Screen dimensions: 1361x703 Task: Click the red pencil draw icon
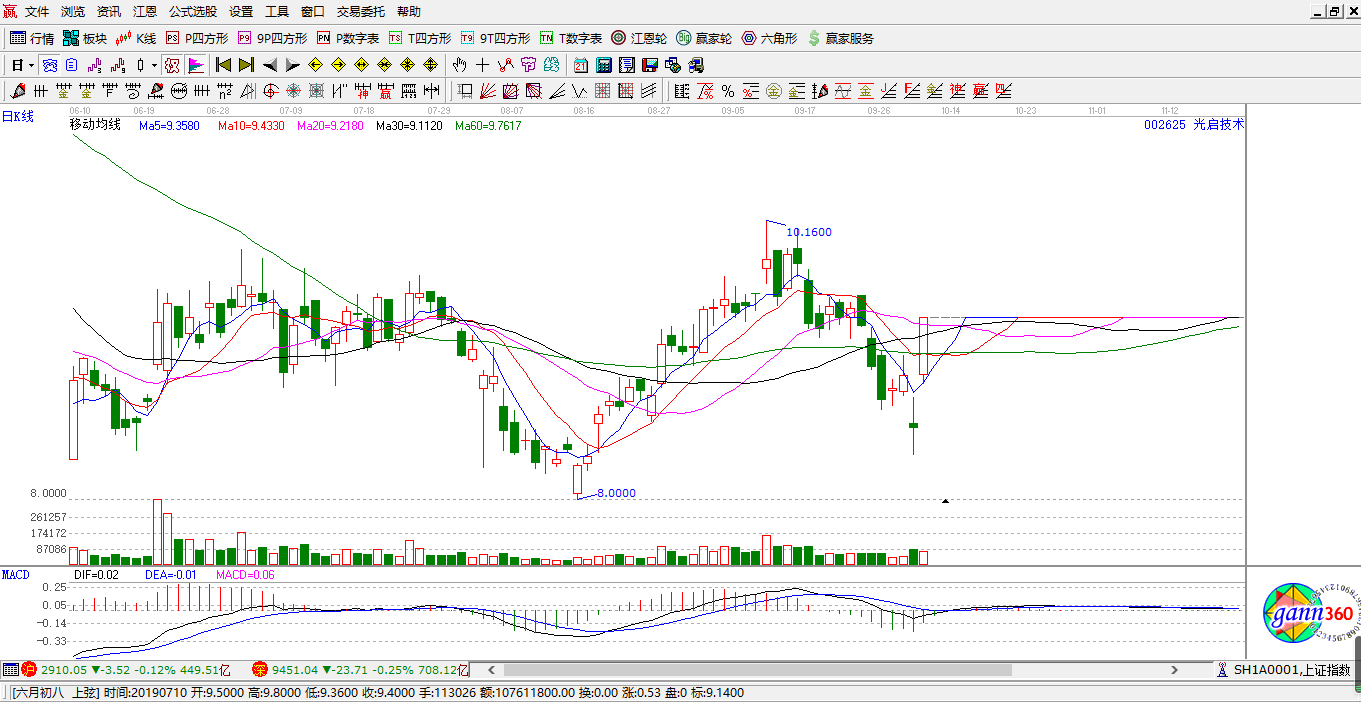pyautogui.click(x=17, y=91)
